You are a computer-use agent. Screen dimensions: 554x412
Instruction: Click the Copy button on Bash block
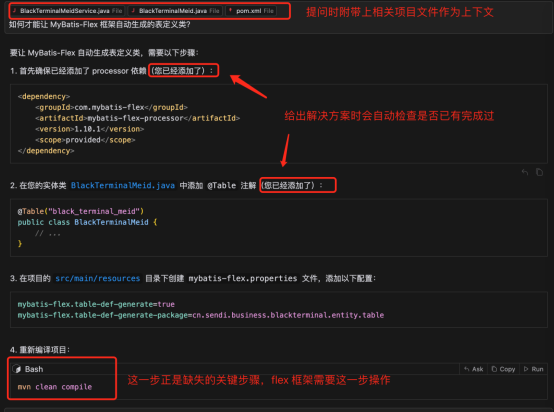pos(503,369)
